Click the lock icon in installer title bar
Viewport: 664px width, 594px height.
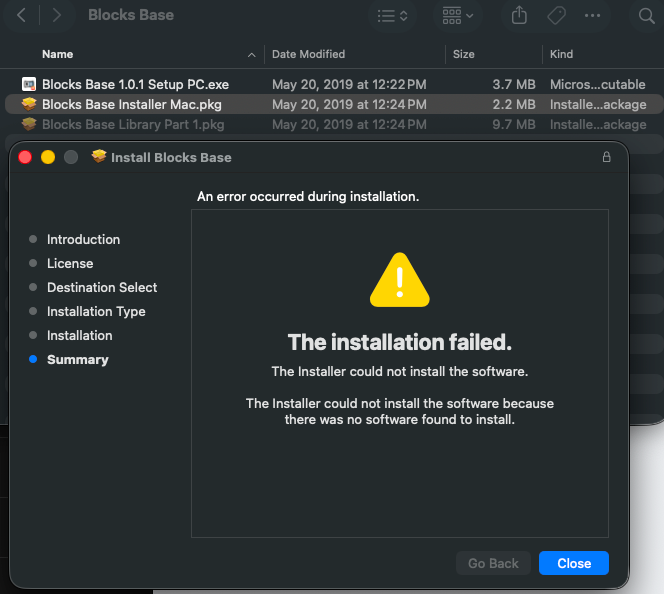click(x=606, y=157)
